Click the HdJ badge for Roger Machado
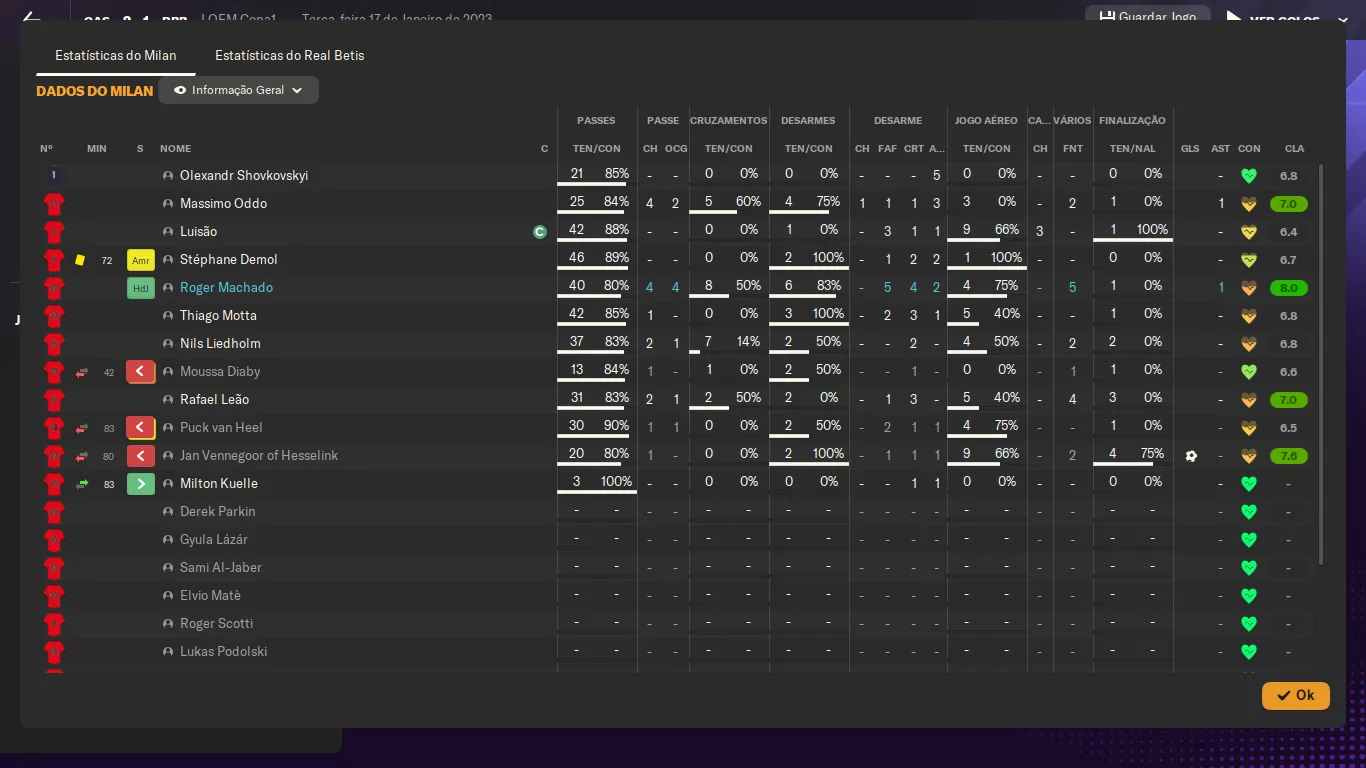This screenshot has width=1366, height=768. point(141,288)
